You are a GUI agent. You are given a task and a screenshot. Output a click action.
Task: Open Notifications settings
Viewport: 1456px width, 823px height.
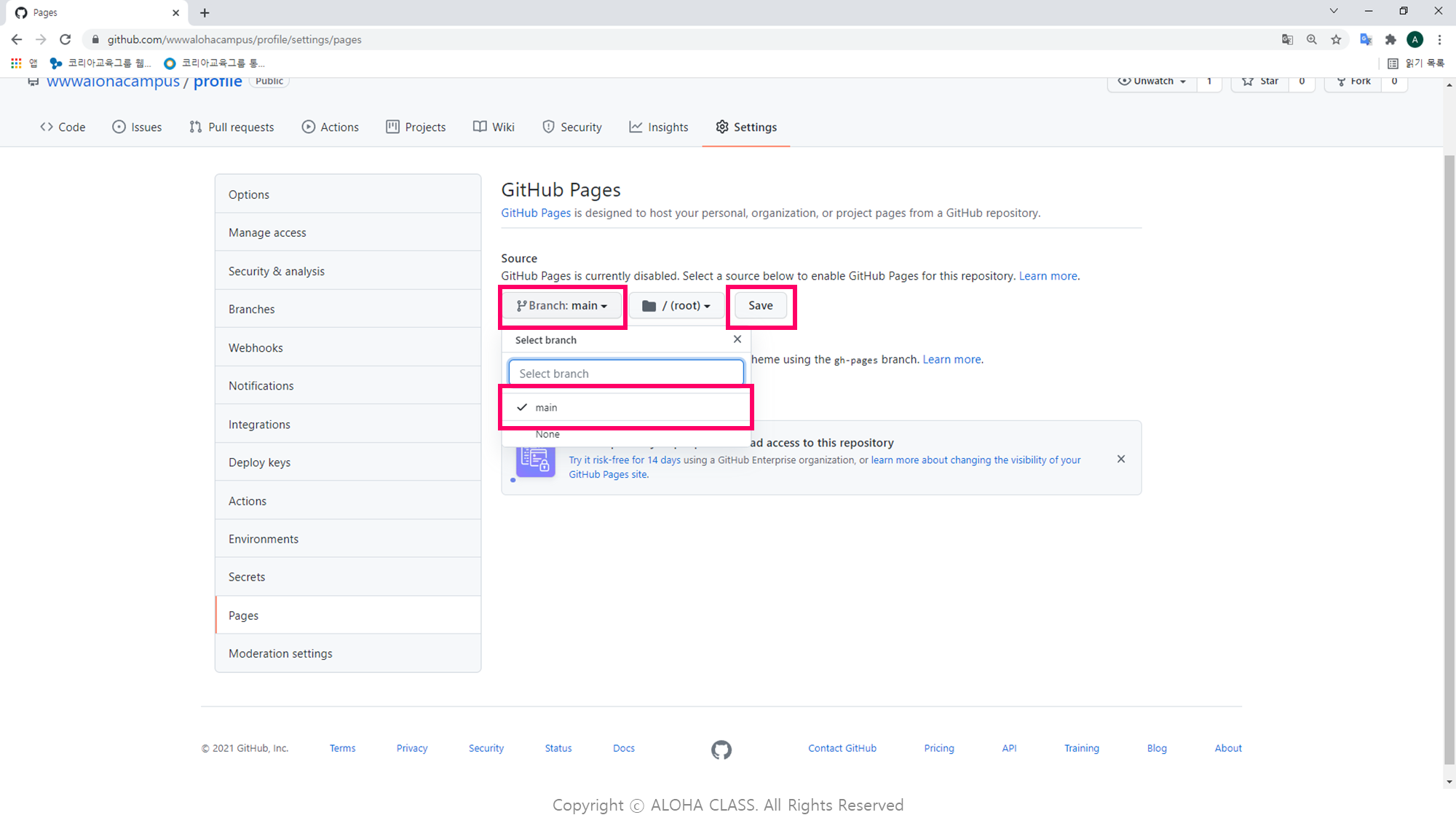click(x=348, y=386)
